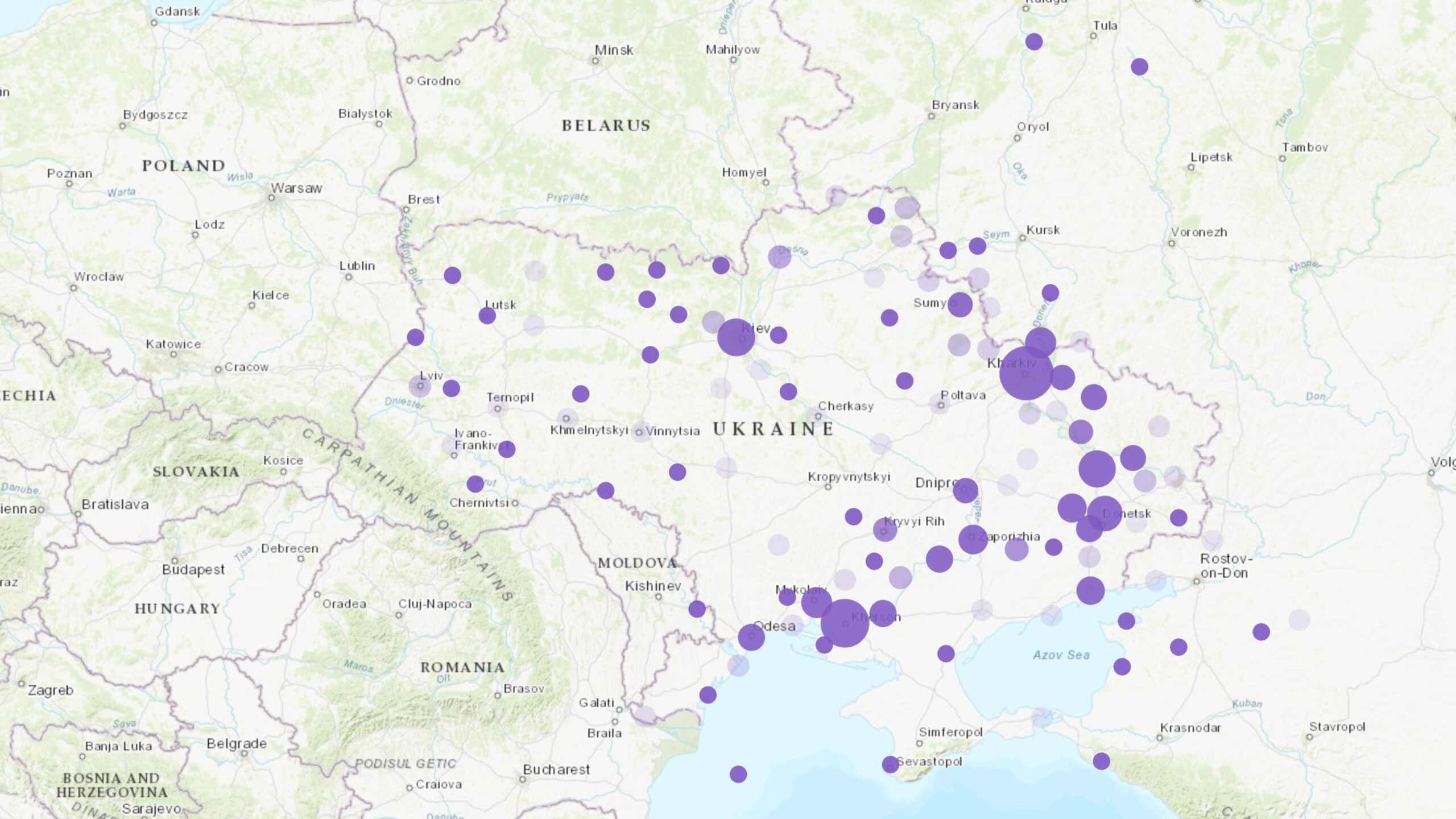Click the Bucharest city label
This screenshot has height=819, width=1456.
tap(556, 770)
